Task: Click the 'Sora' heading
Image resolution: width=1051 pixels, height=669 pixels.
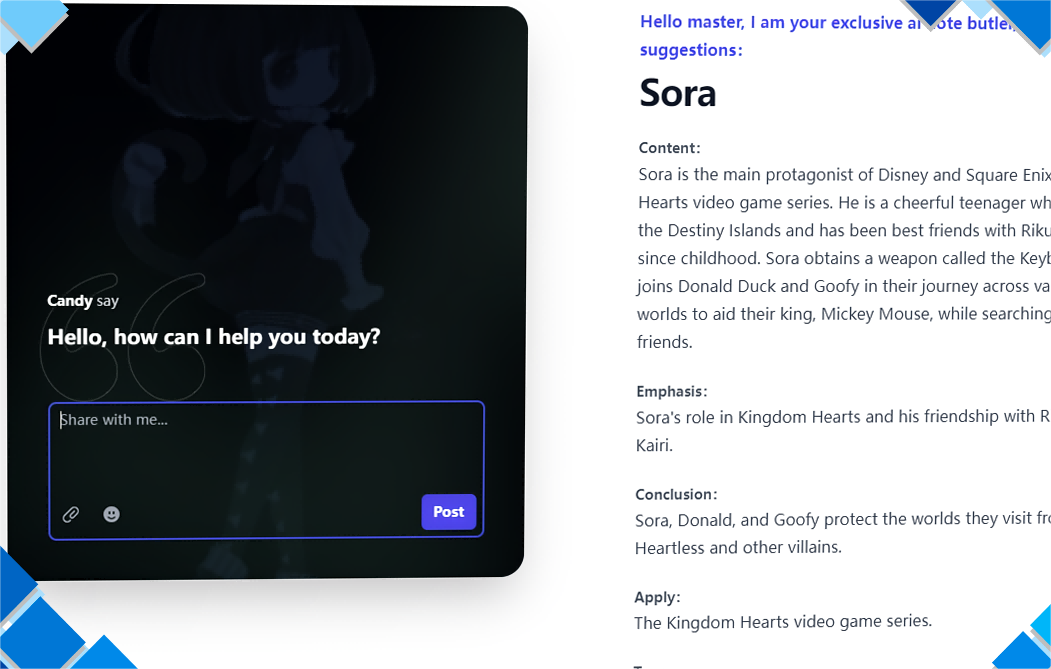Action: point(678,93)
